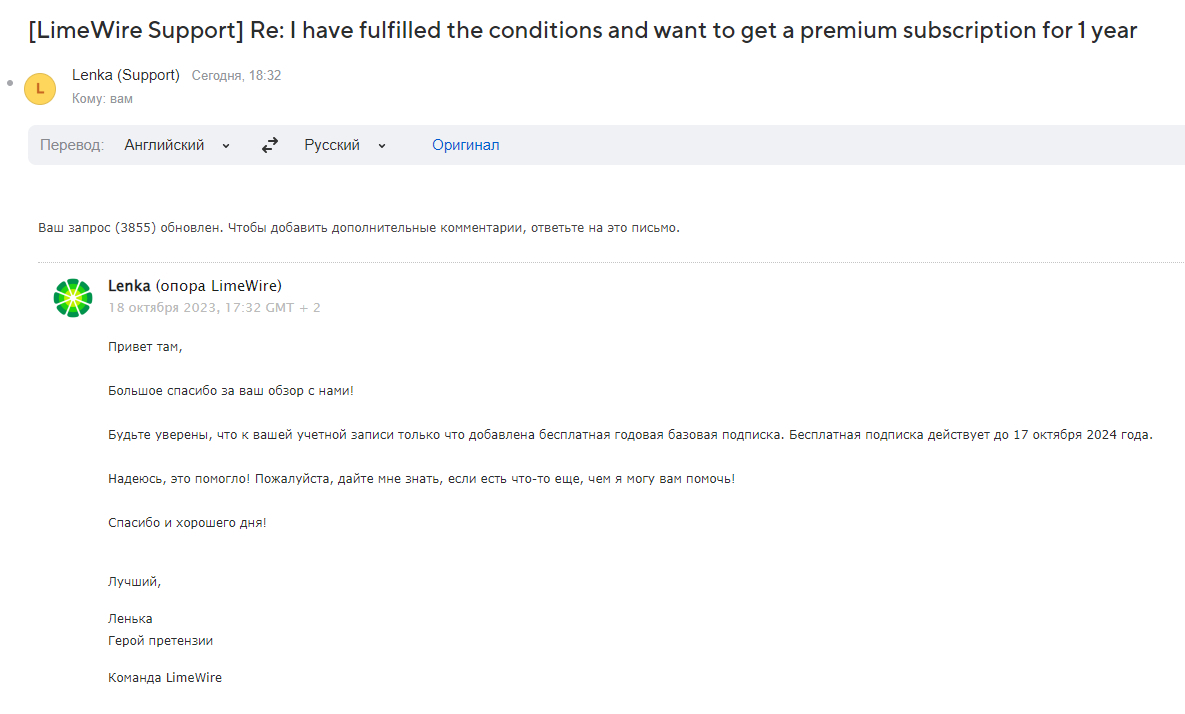Viewport: 1185px width, 714px height.
Task: Click the paragraph about free annual subscription
Action: coord(630,435)
